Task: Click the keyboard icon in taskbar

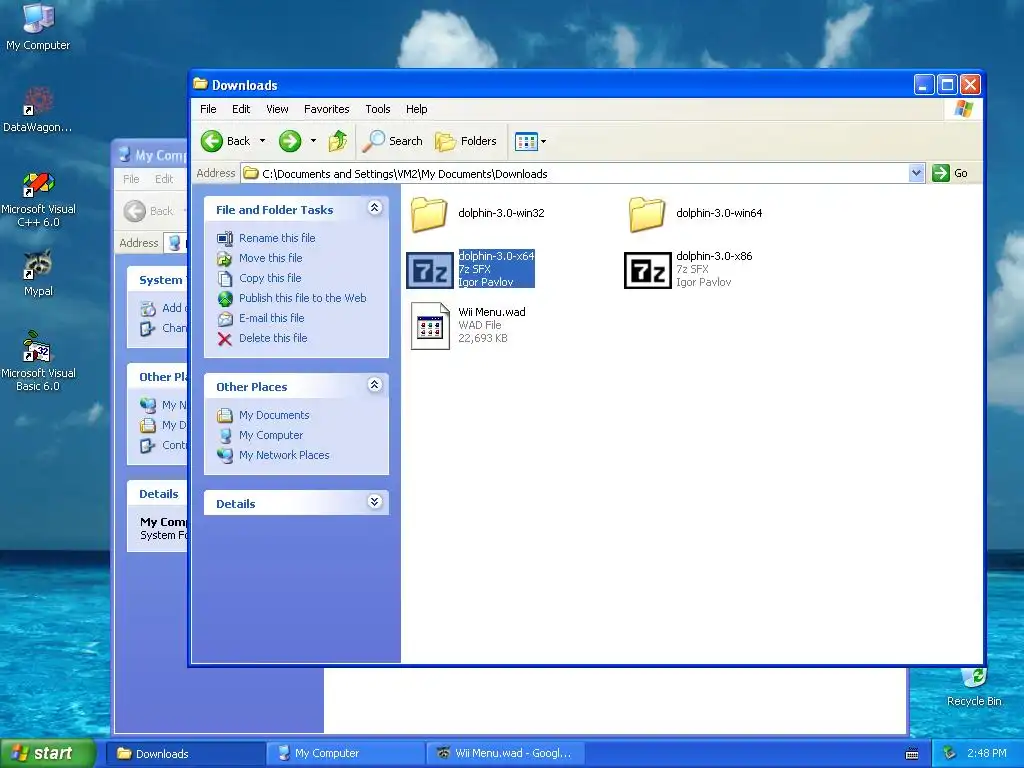Action: click(912, 754)
